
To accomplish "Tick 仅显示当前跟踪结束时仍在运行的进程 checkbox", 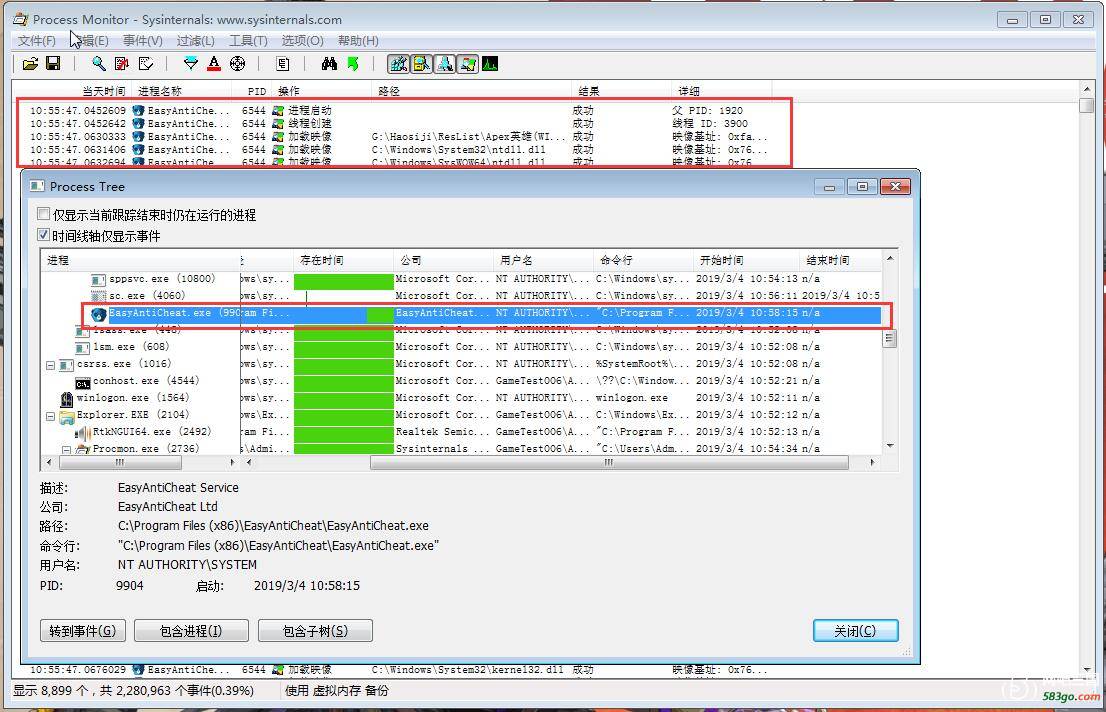I will click(44, 214).
